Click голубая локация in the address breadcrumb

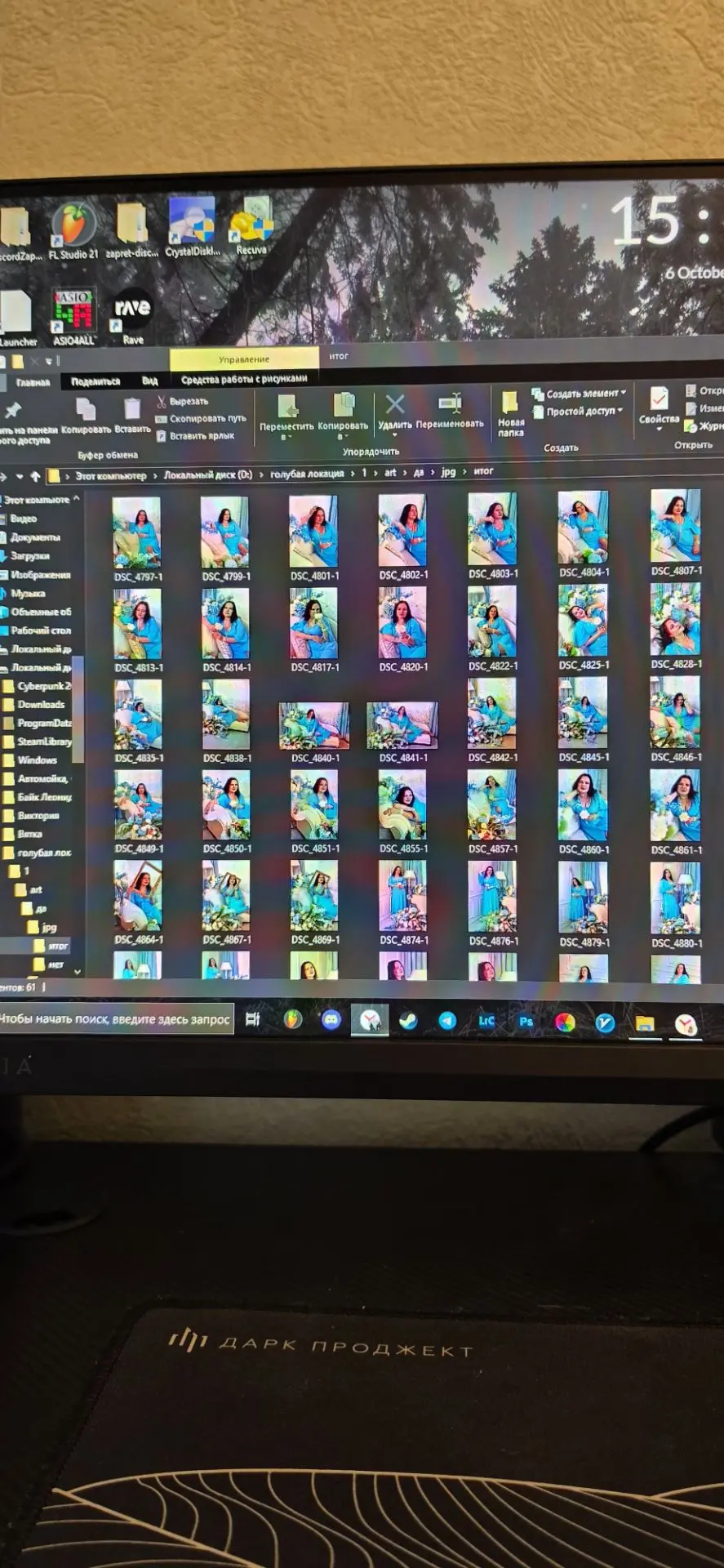[307, 474]
